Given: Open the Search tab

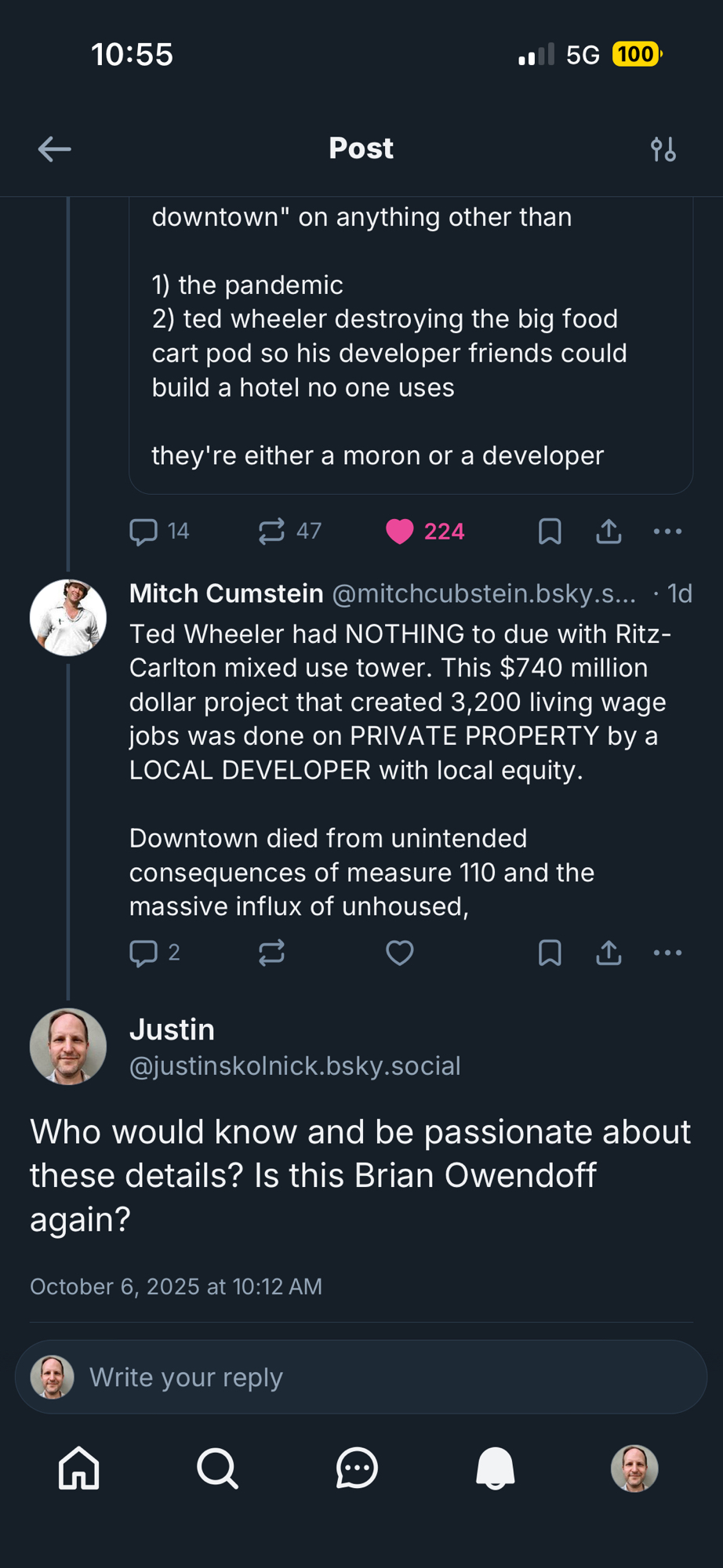Looking at the screenshot, I should pos(217,1468).
